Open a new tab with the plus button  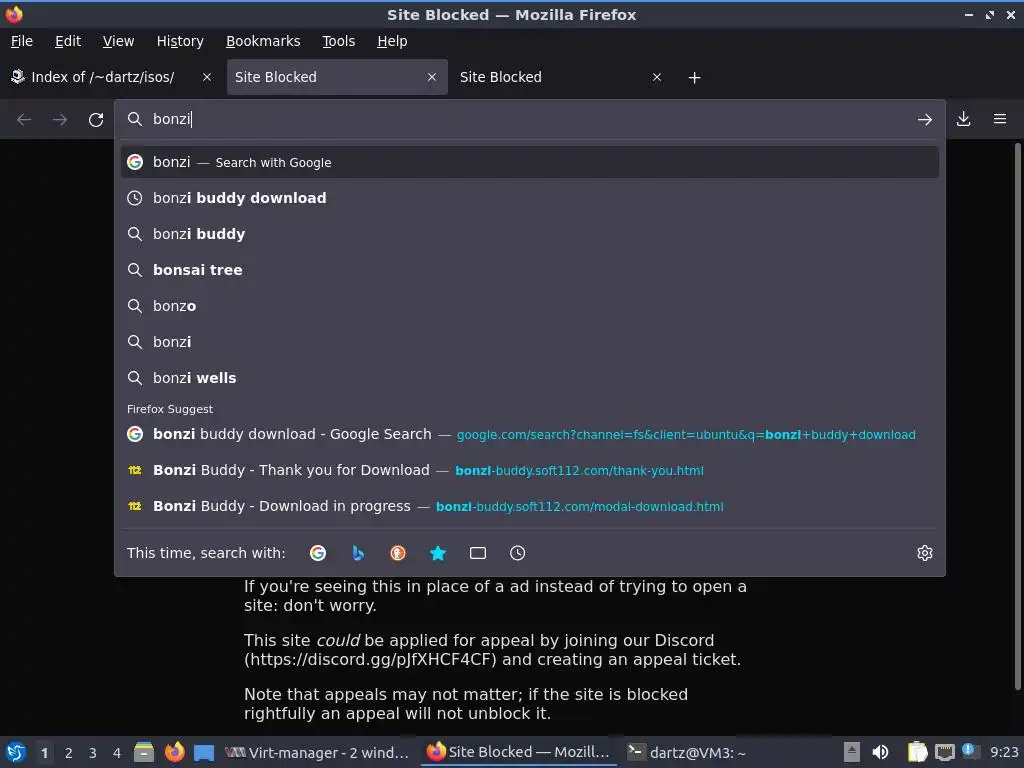point(694,78)
